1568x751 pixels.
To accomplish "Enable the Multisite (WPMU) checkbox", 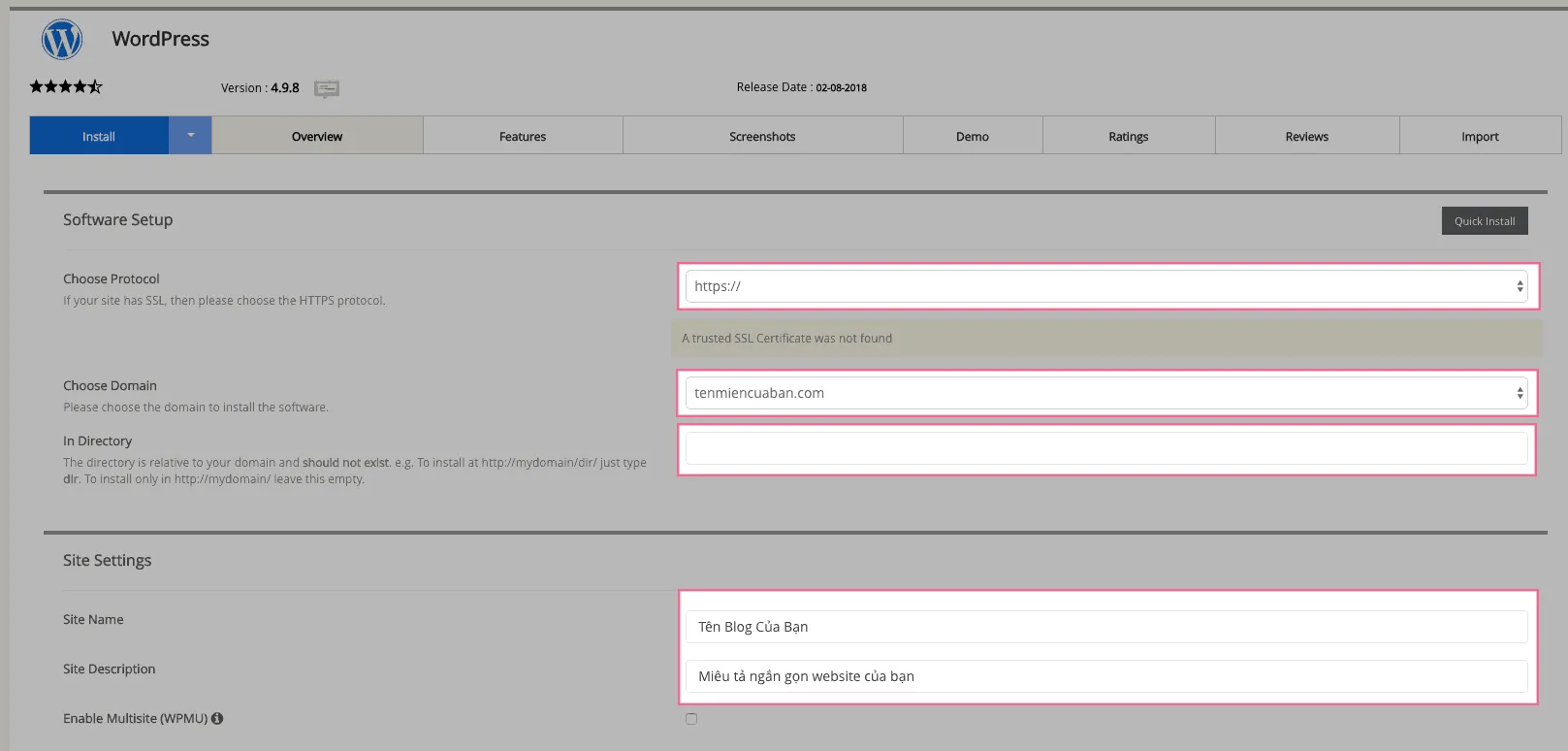I will pyautogui.click(x=691, y=719).
